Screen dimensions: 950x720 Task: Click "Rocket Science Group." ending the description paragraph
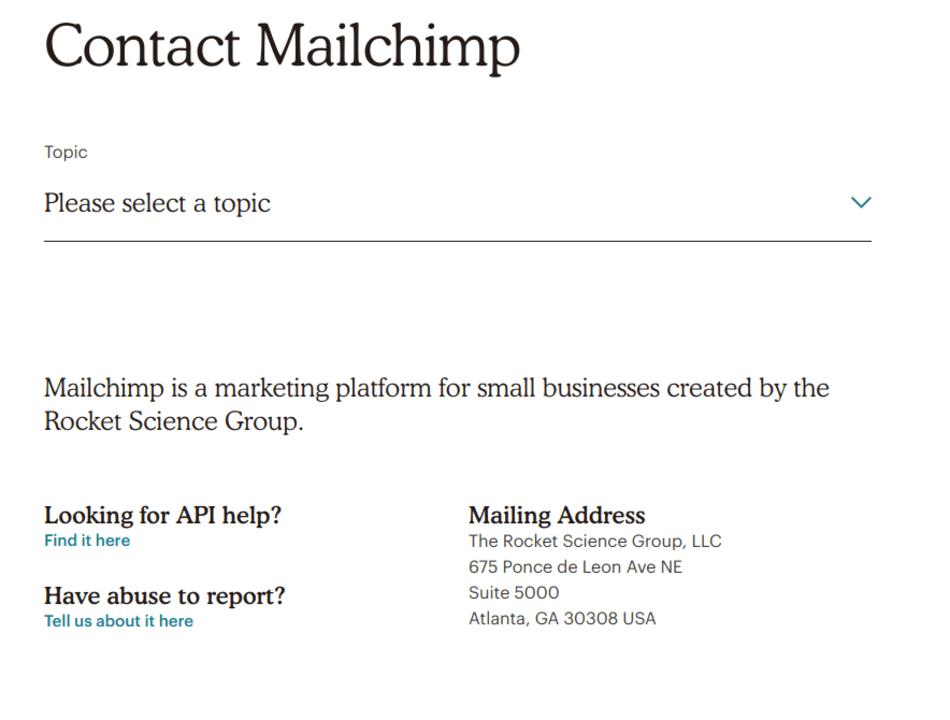tap(173, 421)
